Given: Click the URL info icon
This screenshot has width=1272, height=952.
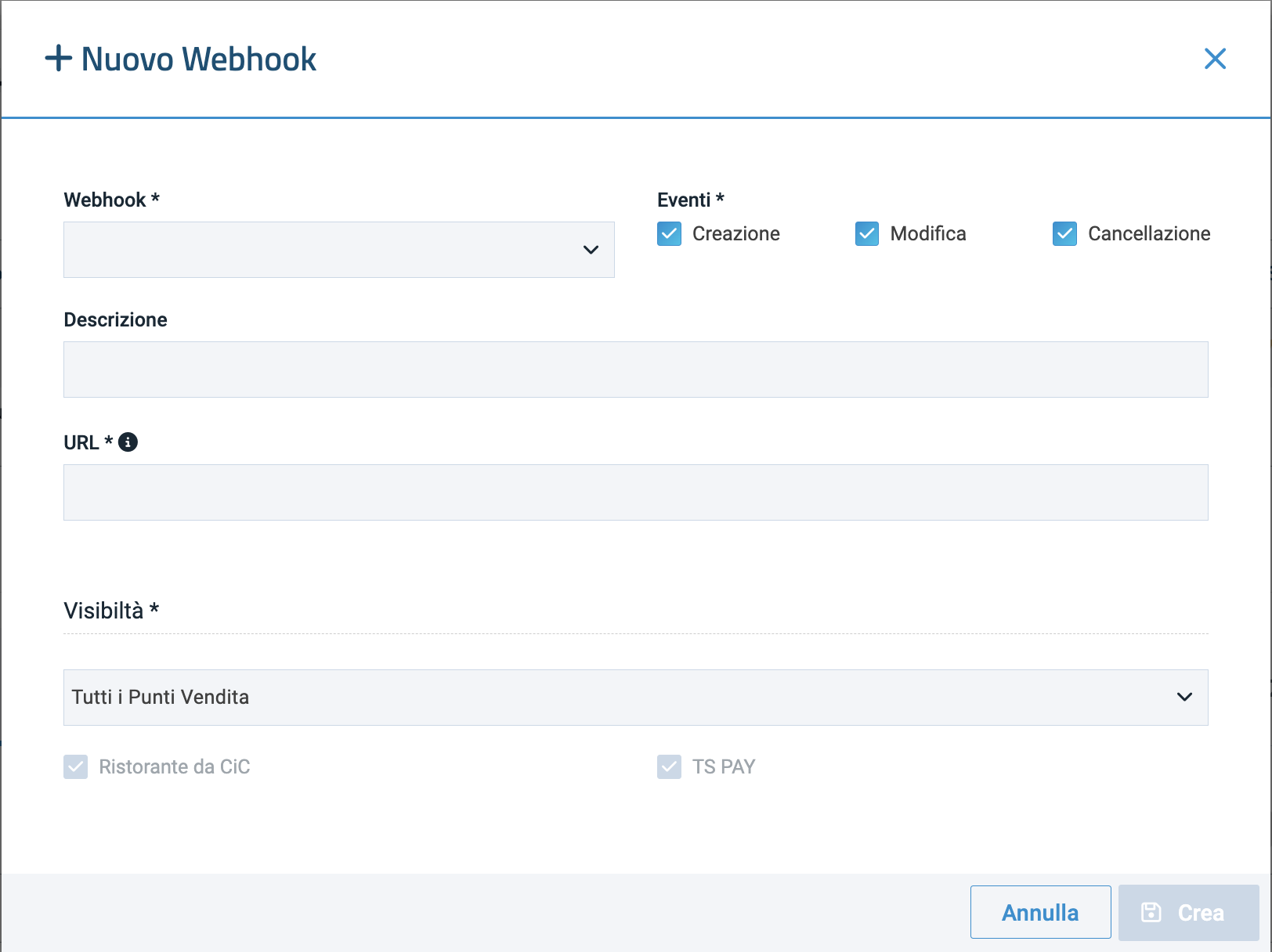Looking at the screenshot, I should tap(128, 442).
